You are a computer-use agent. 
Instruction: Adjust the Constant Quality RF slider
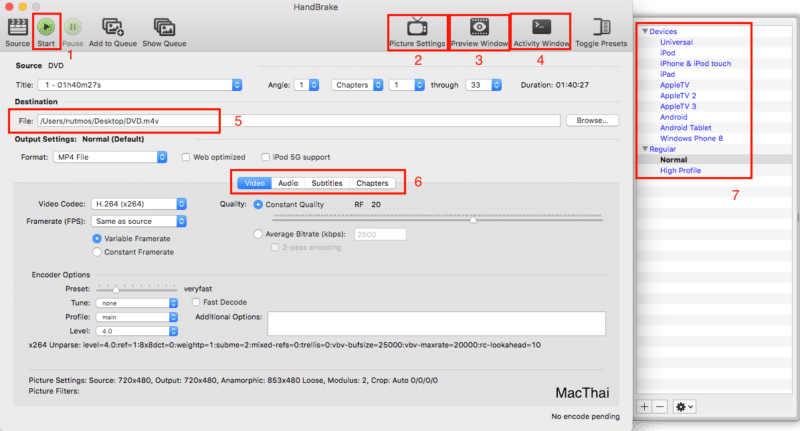click(x=473, y=219)
